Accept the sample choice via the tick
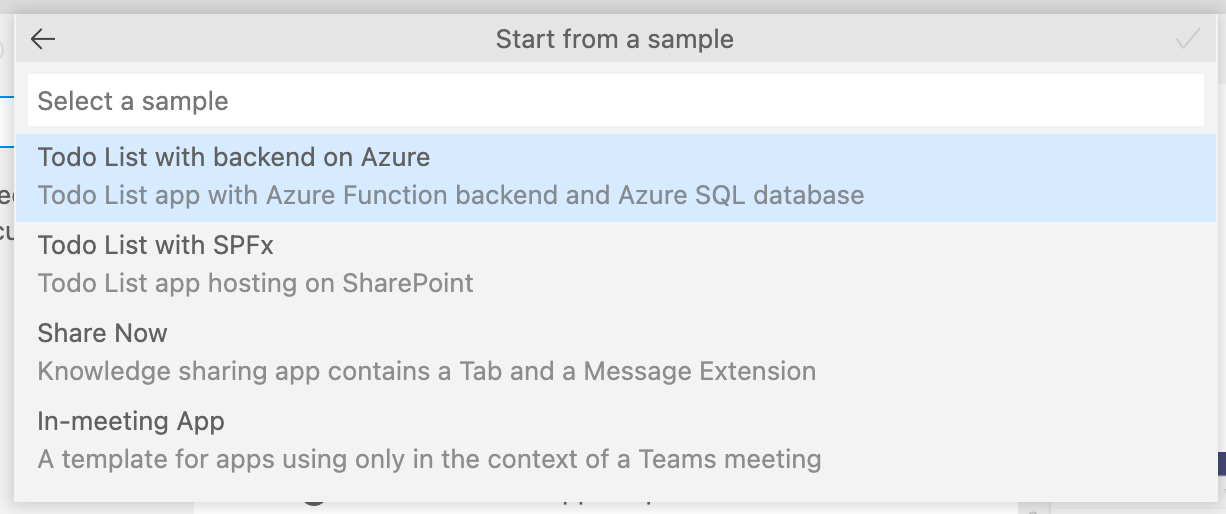Viewport: 1226px width, 514px height. click(x=1188, y=39)
